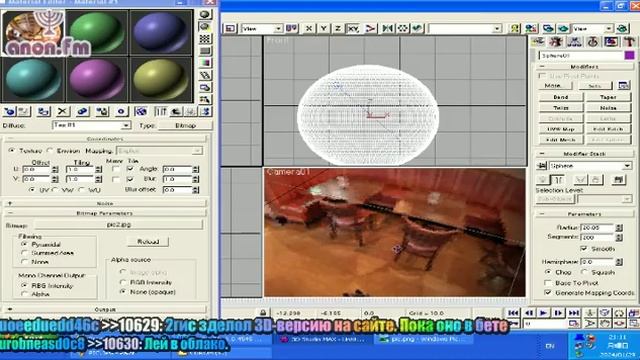Restrict to Z axis button
The height and width of the screenshot is (360, 640).
point(338,28)
